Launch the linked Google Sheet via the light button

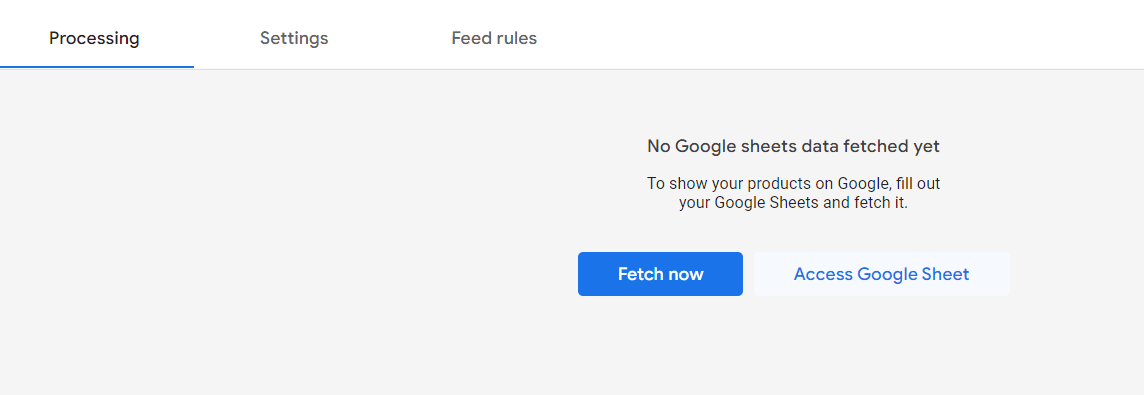pos(881,274)
